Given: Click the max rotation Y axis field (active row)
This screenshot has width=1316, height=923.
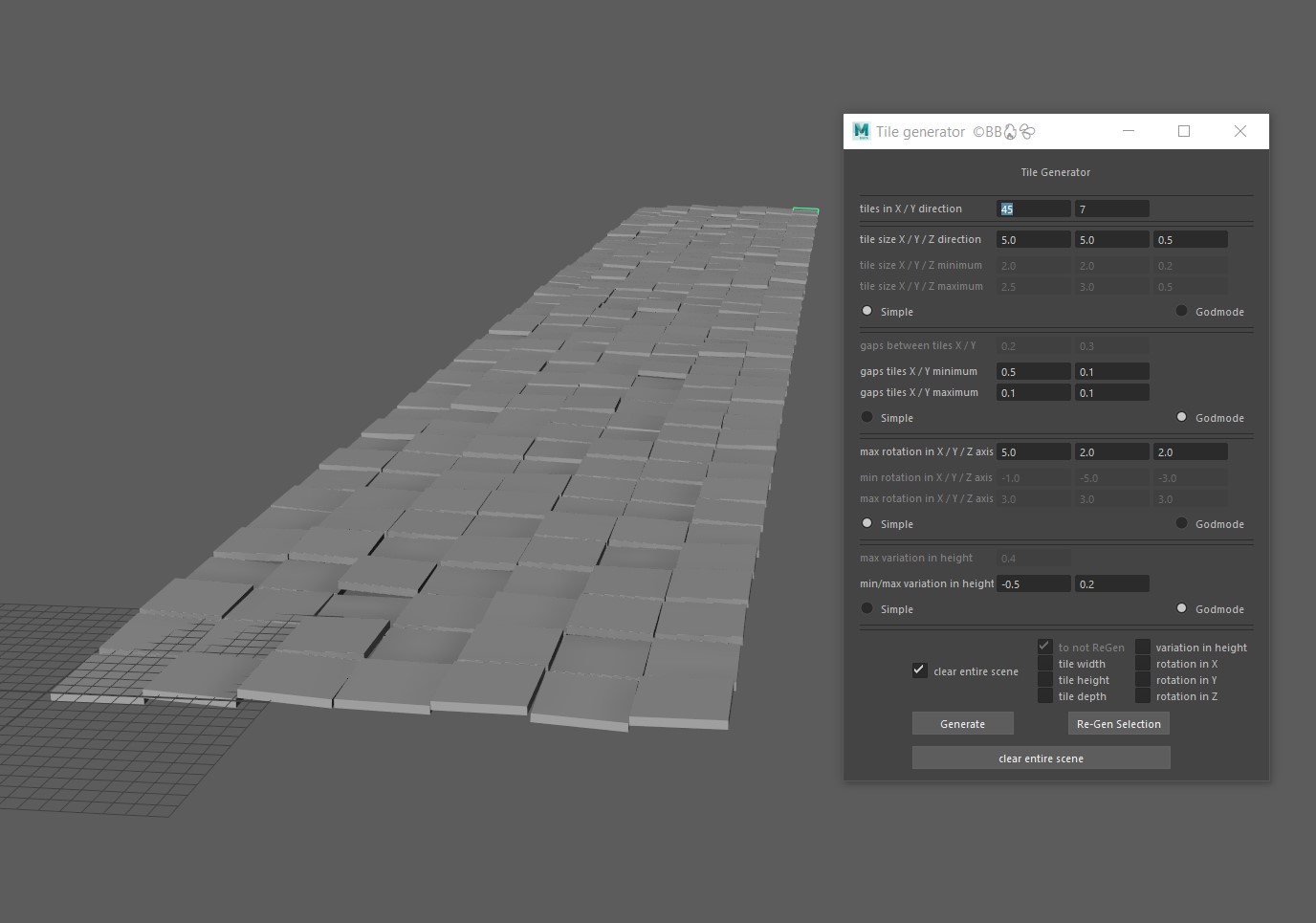Looking at the screenshot, I should coord(1112,451).
